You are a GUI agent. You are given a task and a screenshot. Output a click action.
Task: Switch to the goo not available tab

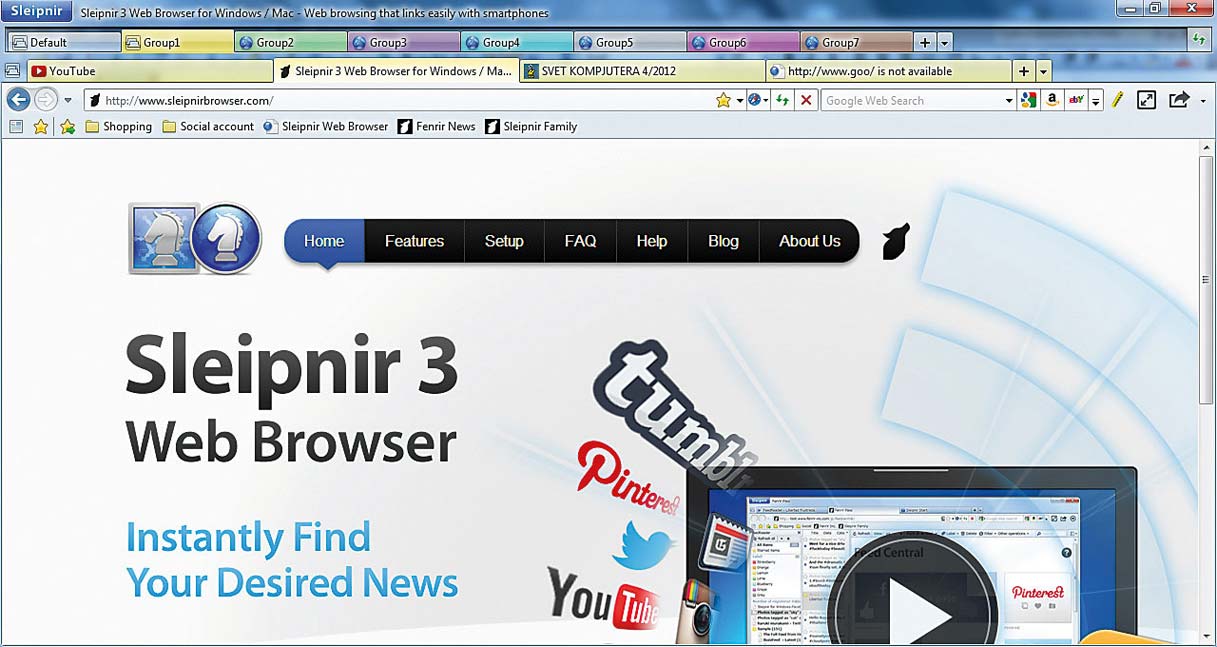(x=888, y=71)
